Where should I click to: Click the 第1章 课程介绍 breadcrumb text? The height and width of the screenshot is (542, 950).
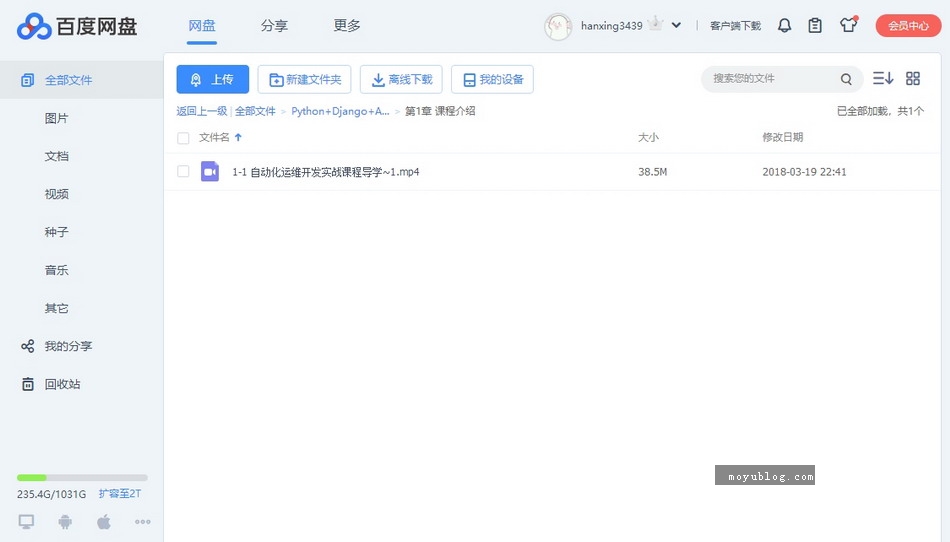point(440,111)
